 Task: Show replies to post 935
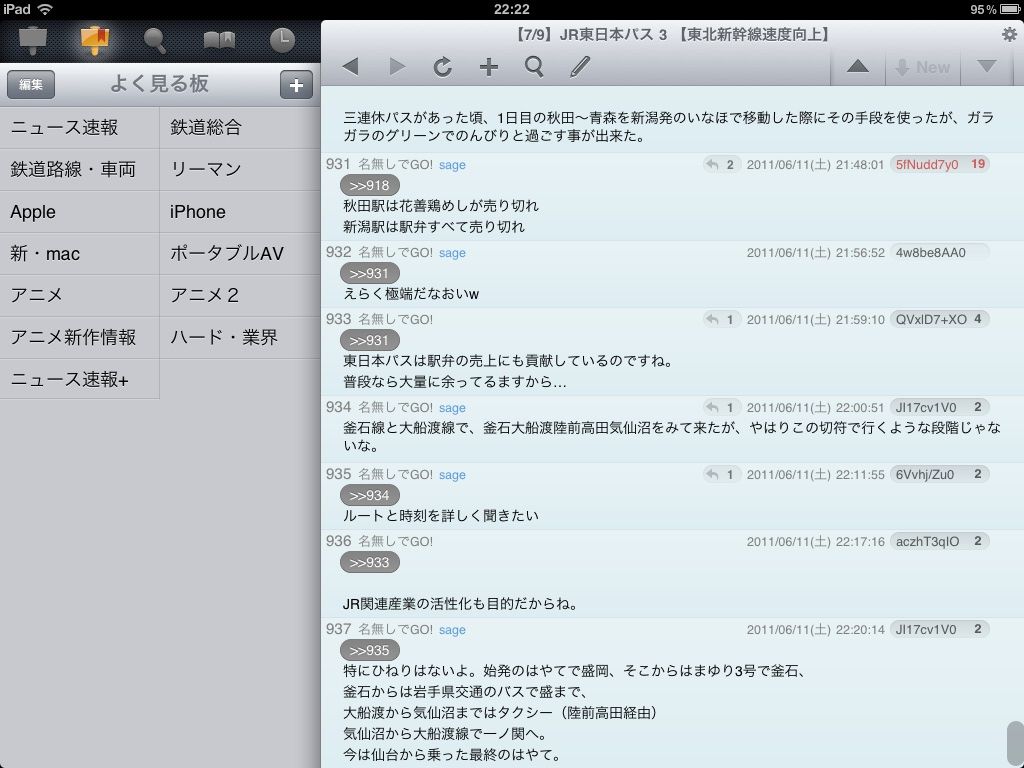pyautogui.click(x=721, y=475)
